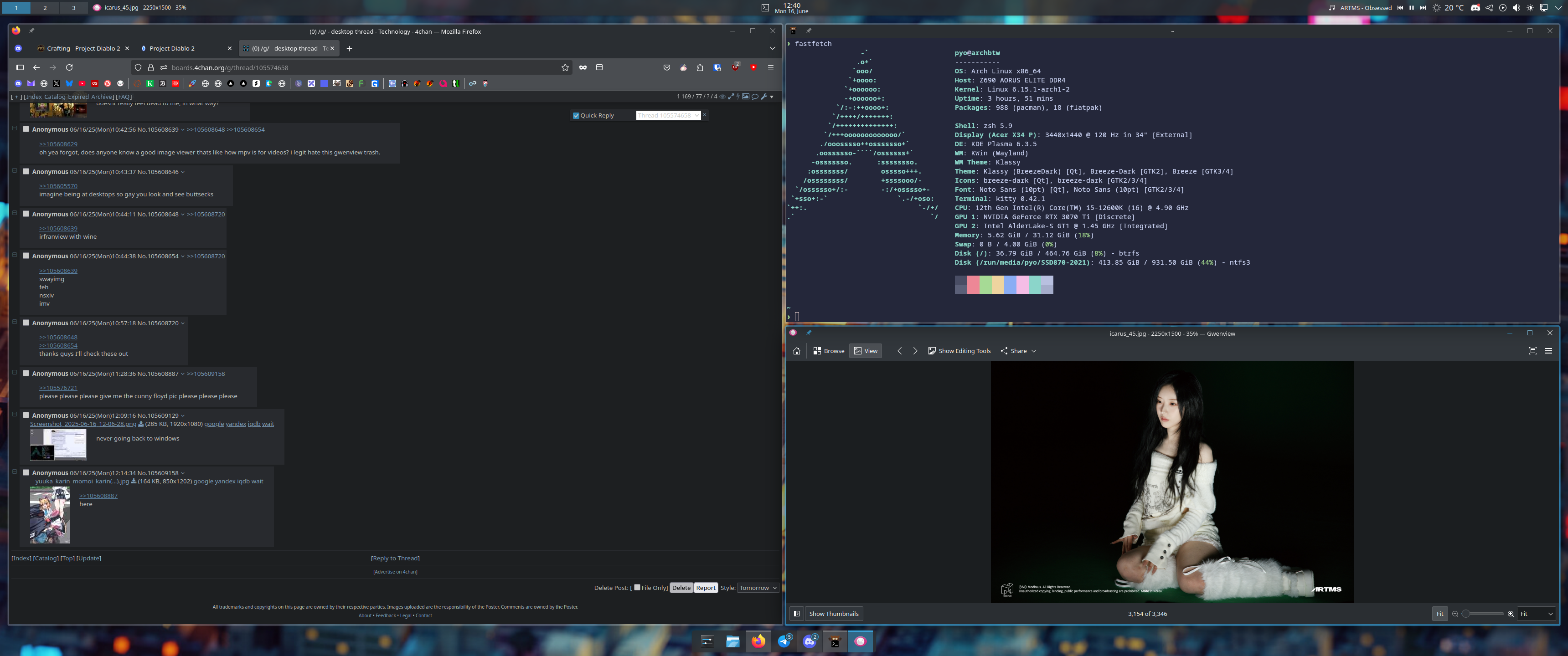This screenshot has width=1568, height=656.
Task: Hide post No.105608648 with minus toggle
Action: point(15,213)
